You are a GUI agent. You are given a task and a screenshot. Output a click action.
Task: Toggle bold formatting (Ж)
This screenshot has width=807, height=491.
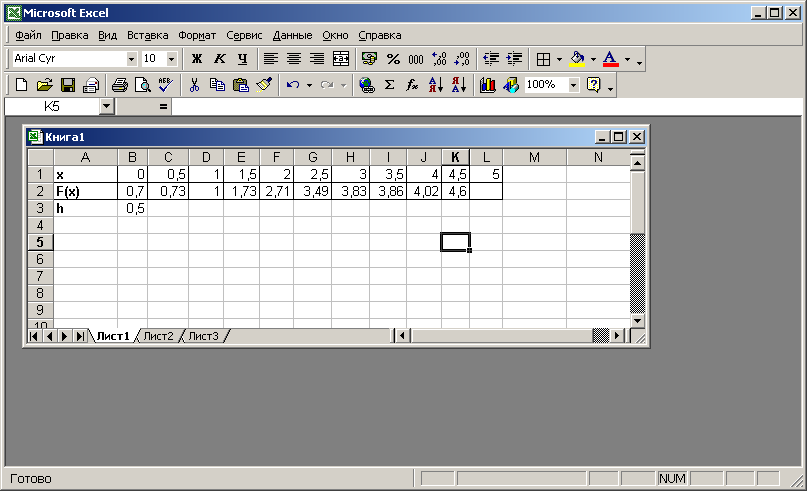coord(197,59)
